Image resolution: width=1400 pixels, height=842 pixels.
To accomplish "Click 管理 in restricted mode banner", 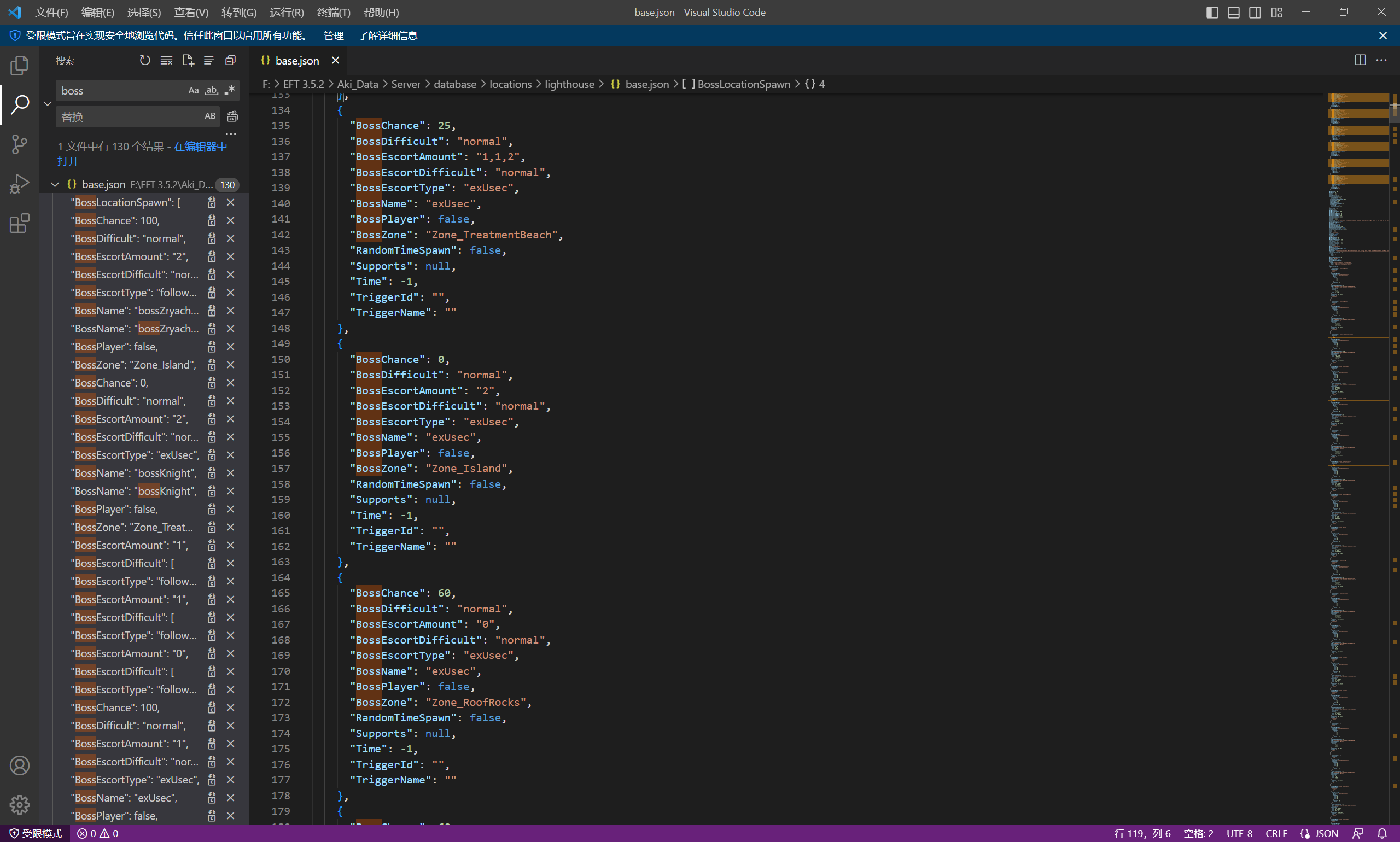I will [333, 36].
